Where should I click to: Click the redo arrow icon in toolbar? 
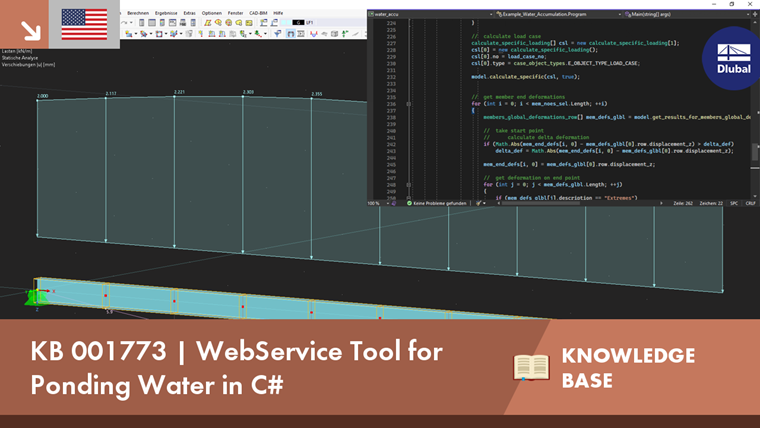point(124,22)
